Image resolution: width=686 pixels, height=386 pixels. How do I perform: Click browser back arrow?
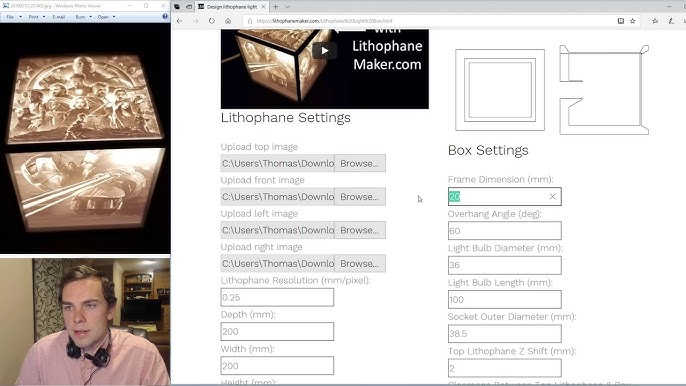[179, 21]
